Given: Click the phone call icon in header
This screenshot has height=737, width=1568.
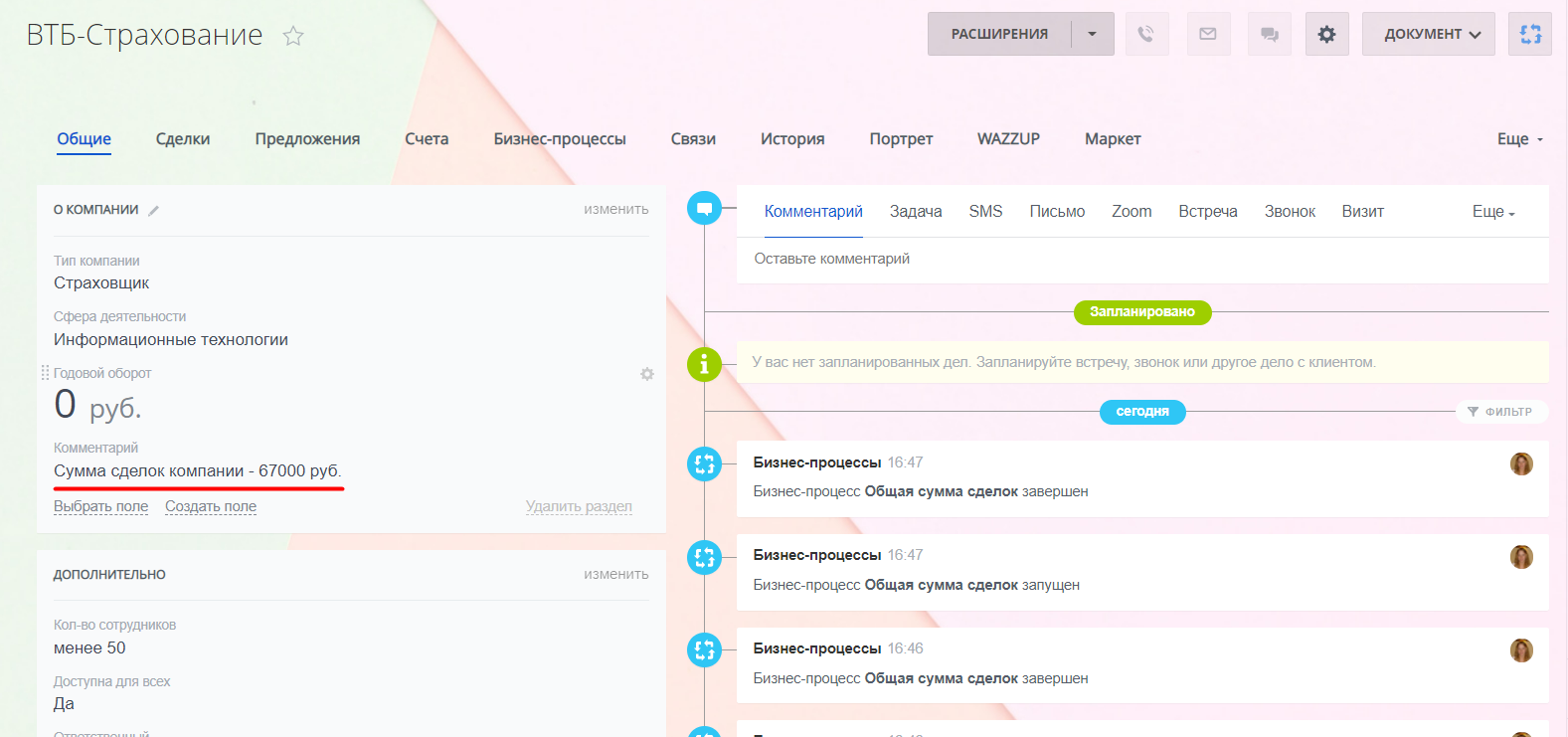Looking at the screenshot, I should (x=1146, y=34).
